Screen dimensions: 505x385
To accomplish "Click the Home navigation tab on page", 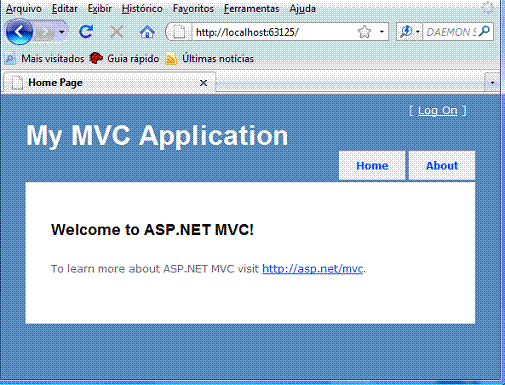I will tap(372, 166).
